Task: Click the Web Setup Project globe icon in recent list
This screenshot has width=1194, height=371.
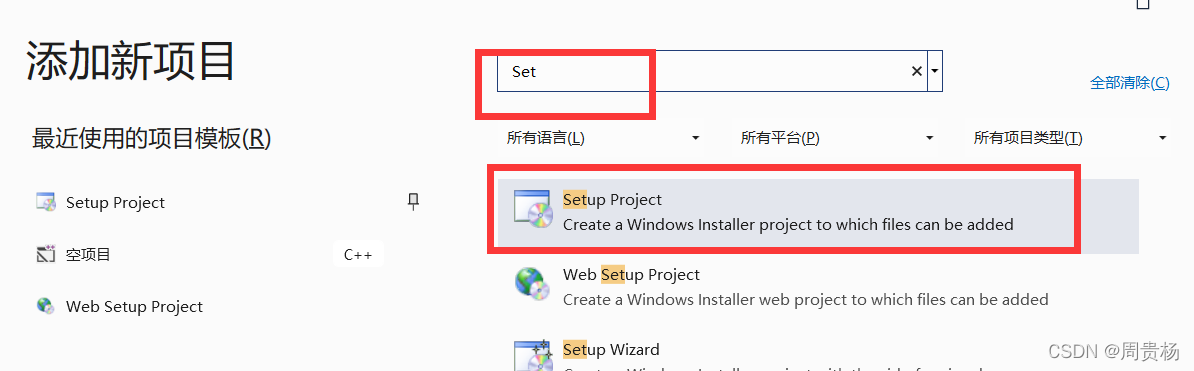Action: click(46, 306)
